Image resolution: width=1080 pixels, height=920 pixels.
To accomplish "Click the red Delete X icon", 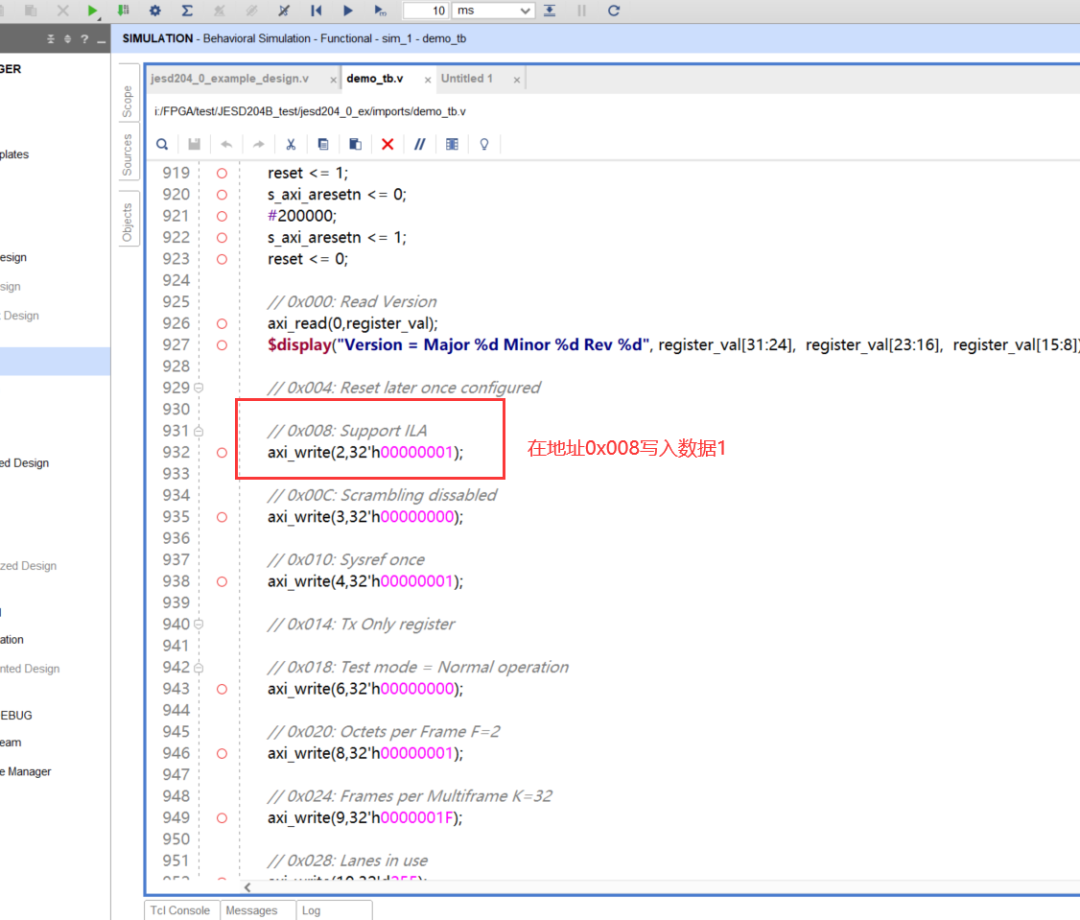I will coord(388,144).
